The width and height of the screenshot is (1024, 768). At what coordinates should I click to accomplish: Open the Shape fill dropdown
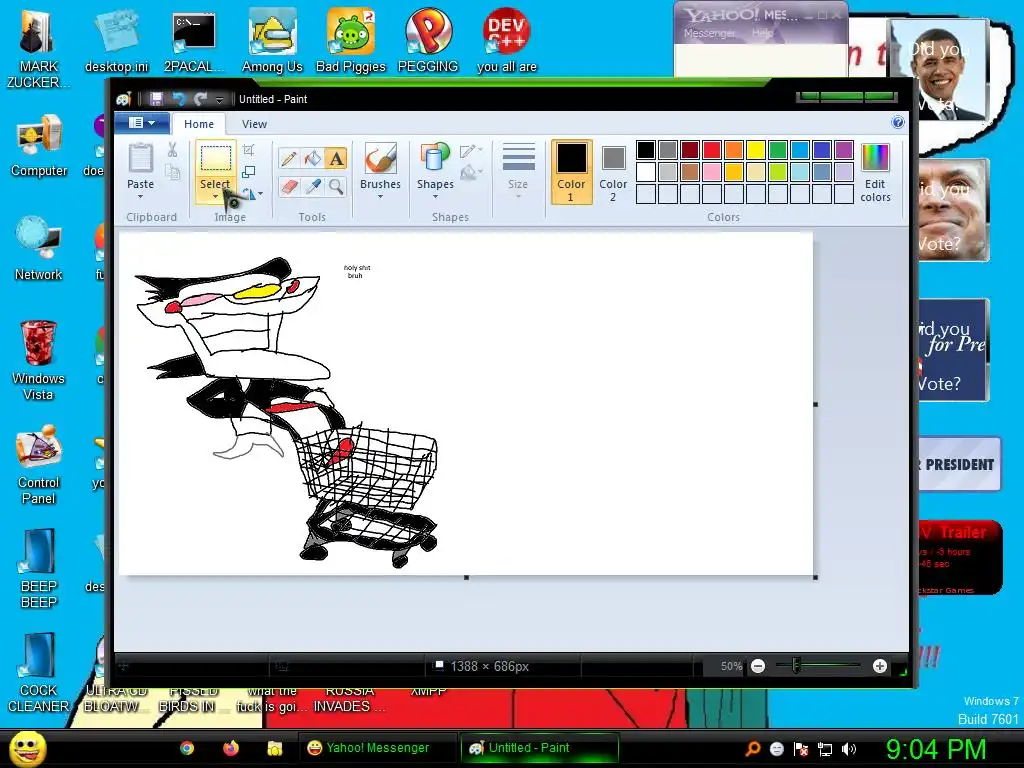[x=471, y=172]
